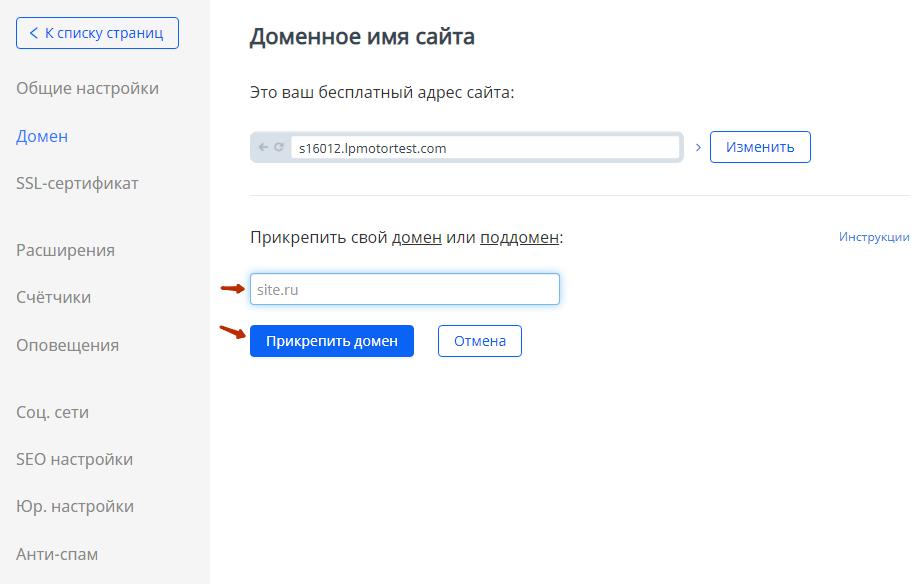
Task: Open Юр. настройки section
Action: pos(75,506)
